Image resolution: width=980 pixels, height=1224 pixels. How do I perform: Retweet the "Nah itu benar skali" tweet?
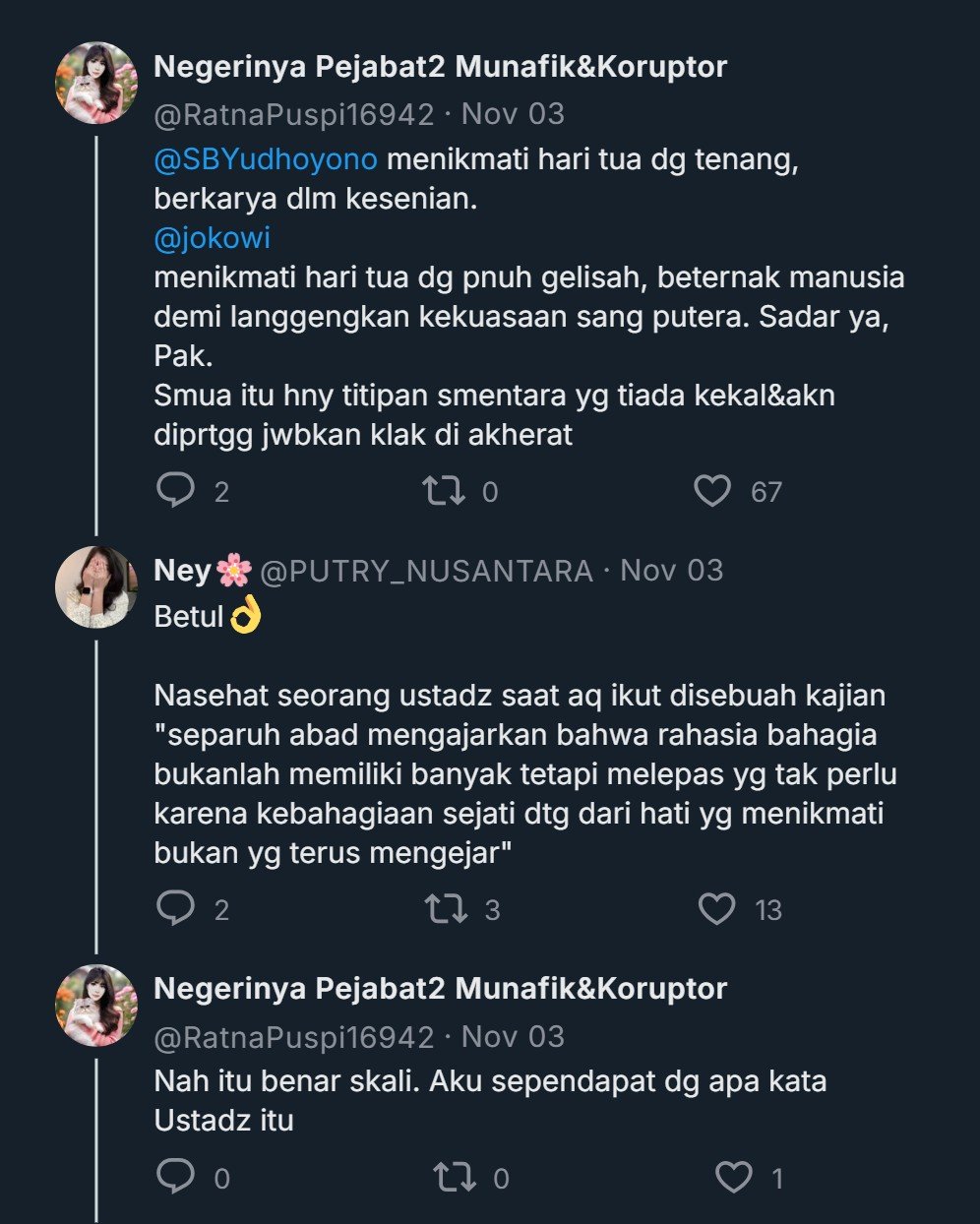click(x=454, y=1177)
